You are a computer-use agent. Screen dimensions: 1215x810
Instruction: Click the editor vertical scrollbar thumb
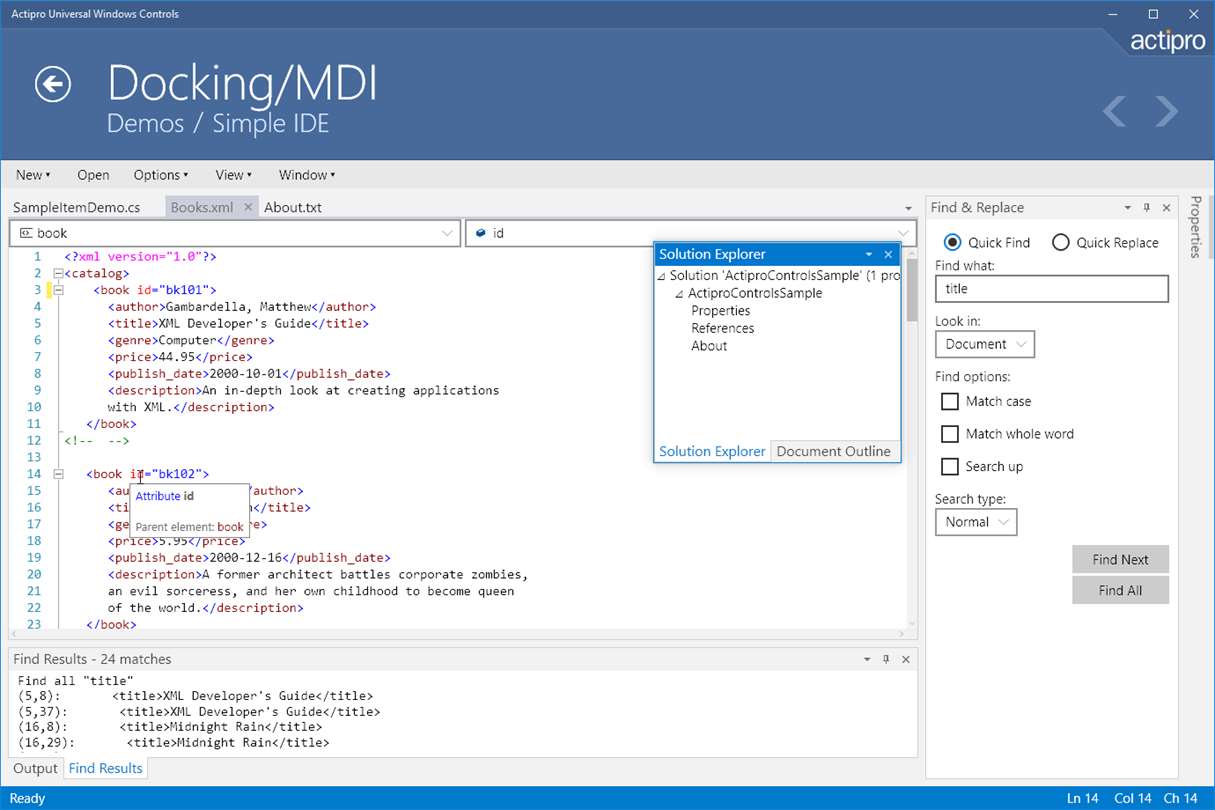tap(912, 289)
